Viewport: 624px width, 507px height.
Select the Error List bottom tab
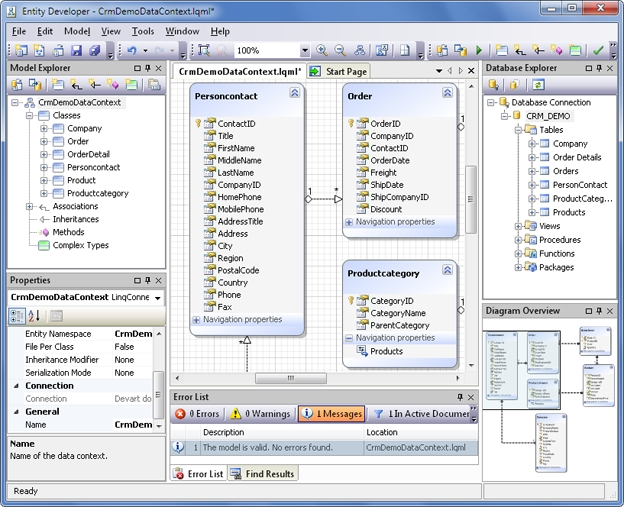[x=199, y=474]
